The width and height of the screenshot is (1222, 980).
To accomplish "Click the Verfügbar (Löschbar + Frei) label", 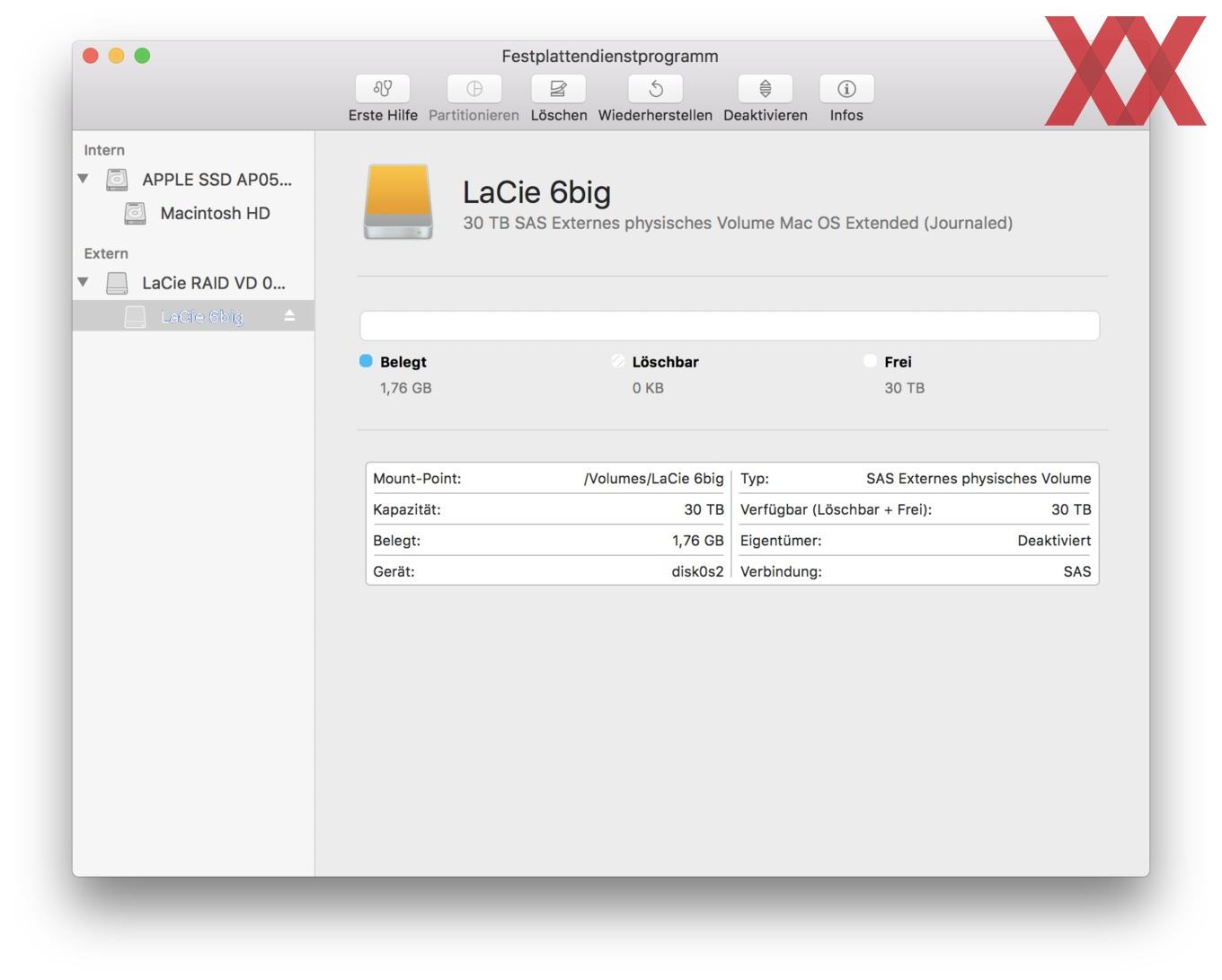I will point(836,509).
